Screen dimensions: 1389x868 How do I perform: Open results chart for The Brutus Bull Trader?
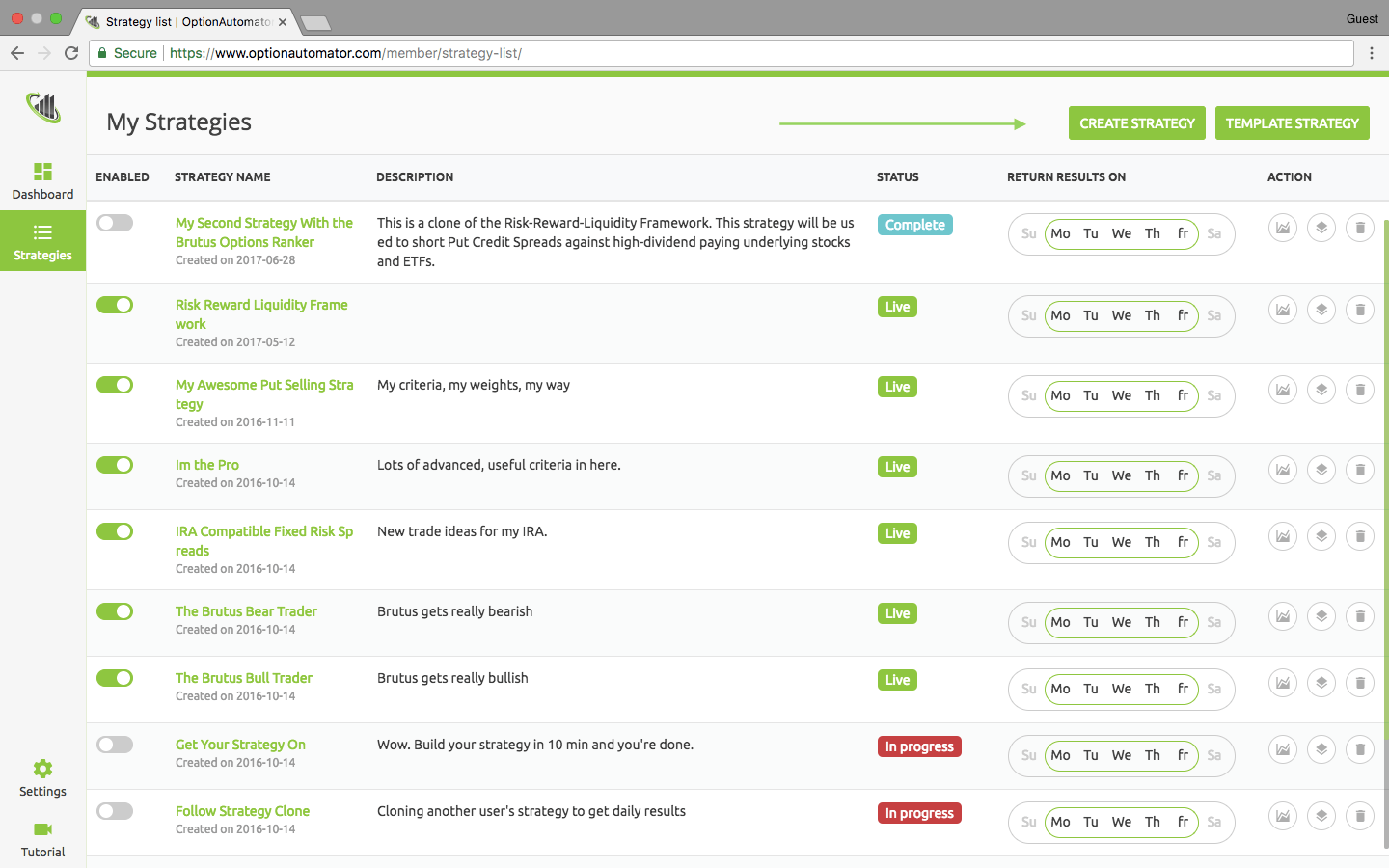click(x=1282, y=682)
